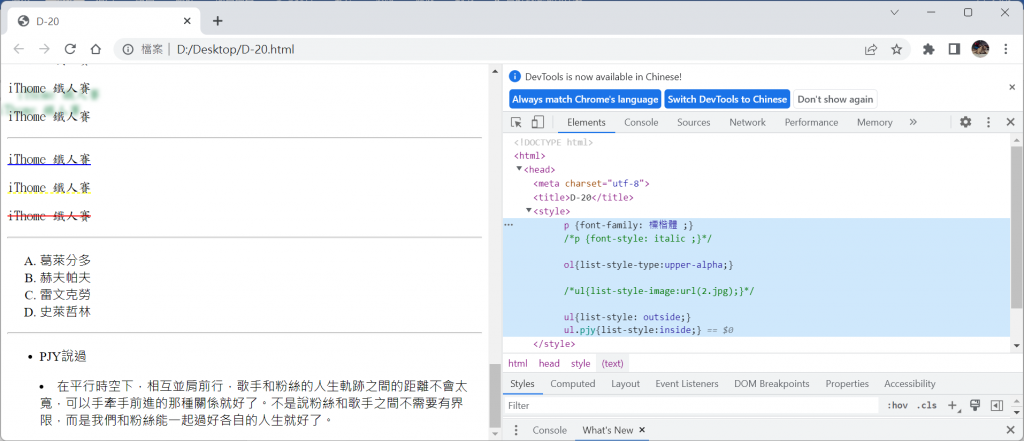Viewport: 1024px width, 441px height.
Task: Select (text) in the breadcrumb bar
Action: (x=613, y=363)
